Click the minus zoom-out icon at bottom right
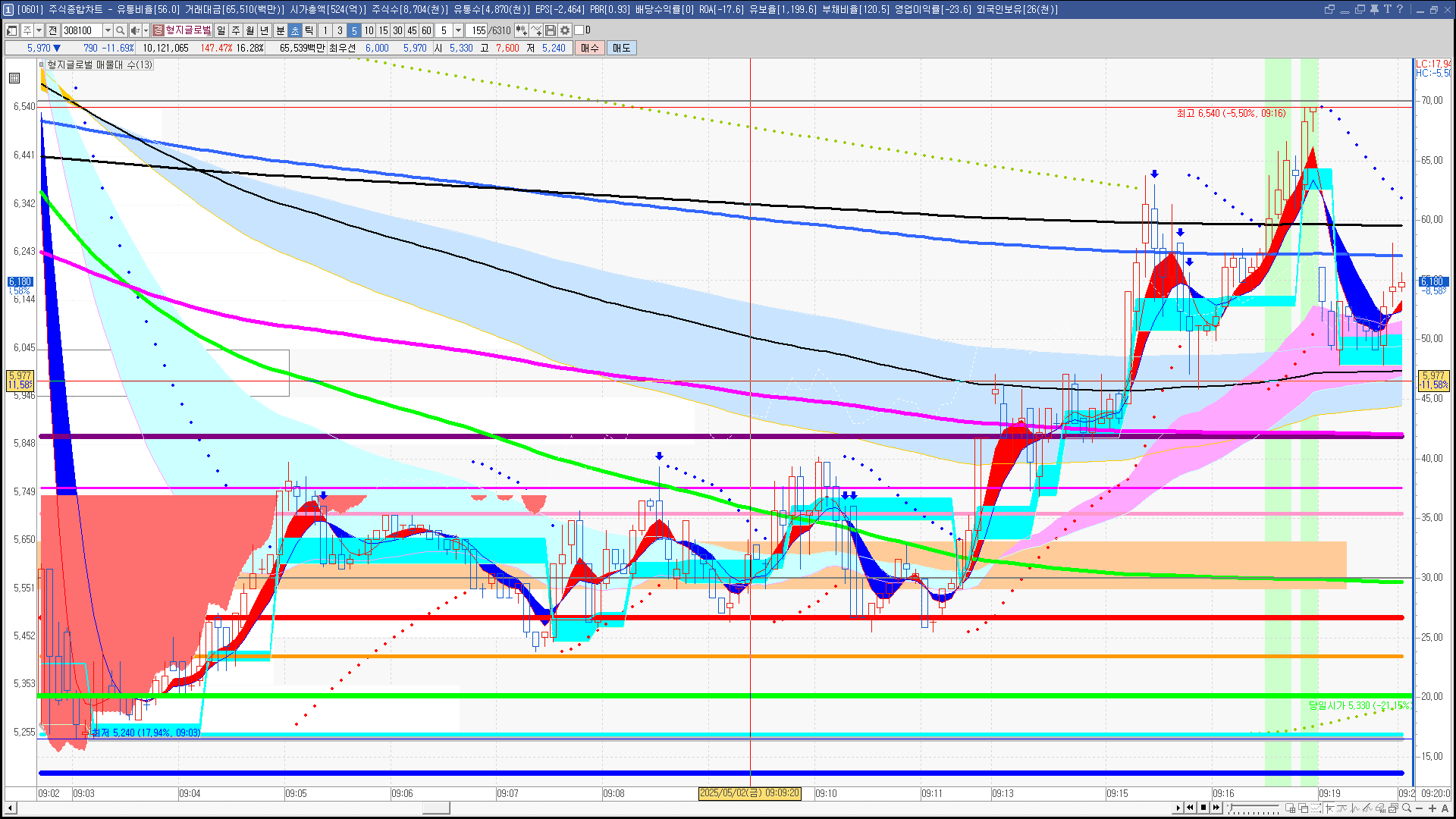This screenshot has height=819, width=1456. coord(1420,808)
